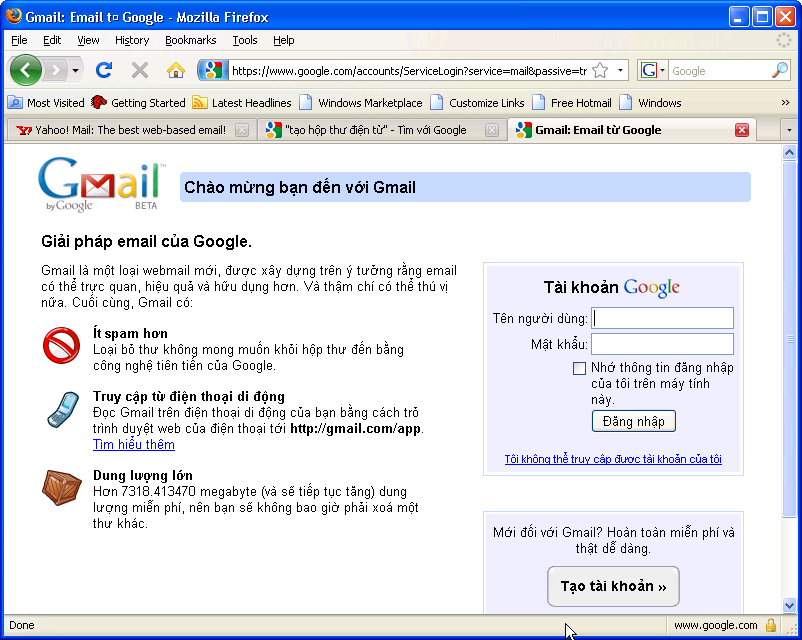Bookmark this page with the star icon
This screenshot has height=640, width=802.
[600, 70]
